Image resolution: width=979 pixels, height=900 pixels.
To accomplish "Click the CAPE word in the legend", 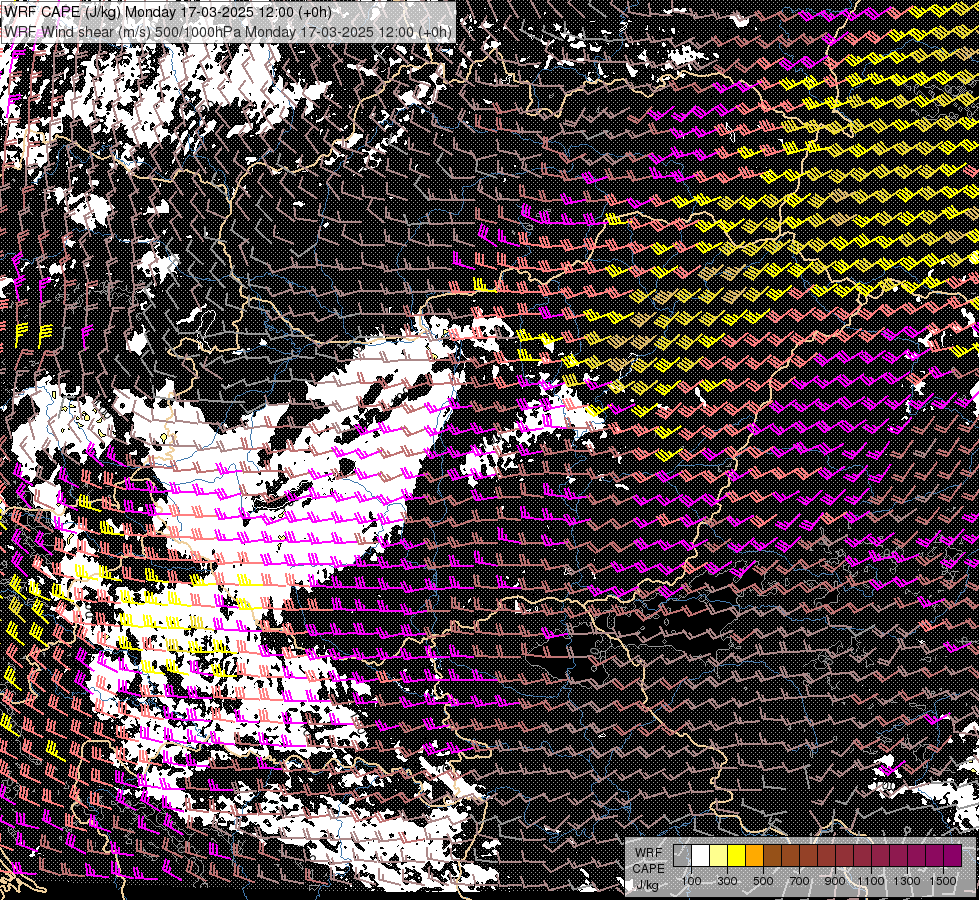I will pyautogui.click(x=649, y=869).
